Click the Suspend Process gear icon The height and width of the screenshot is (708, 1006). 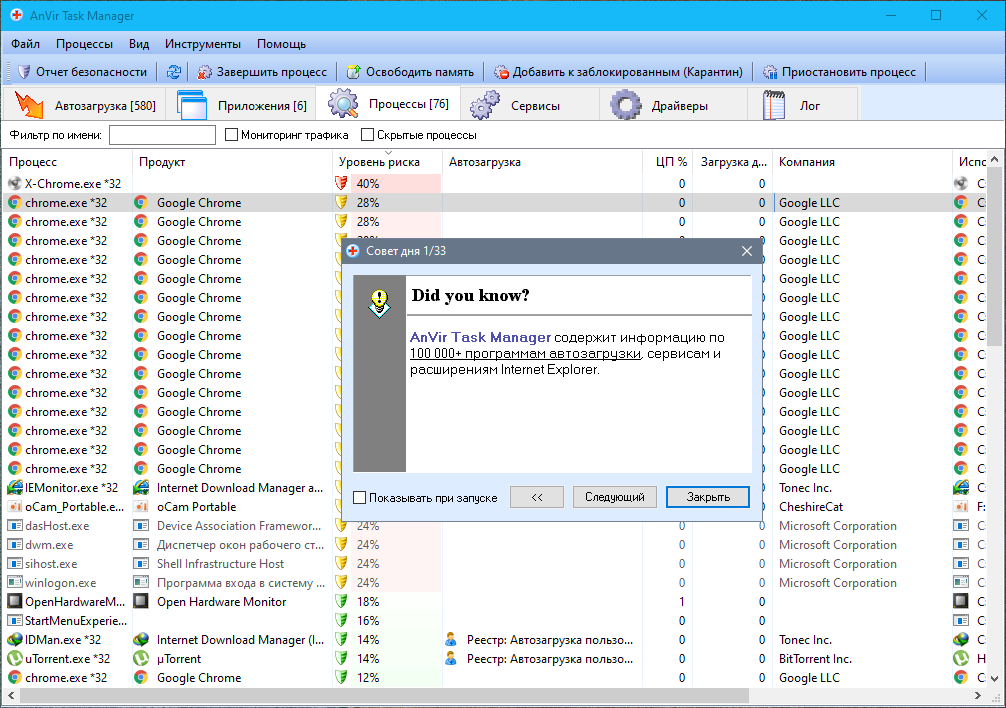click(770, 72)
